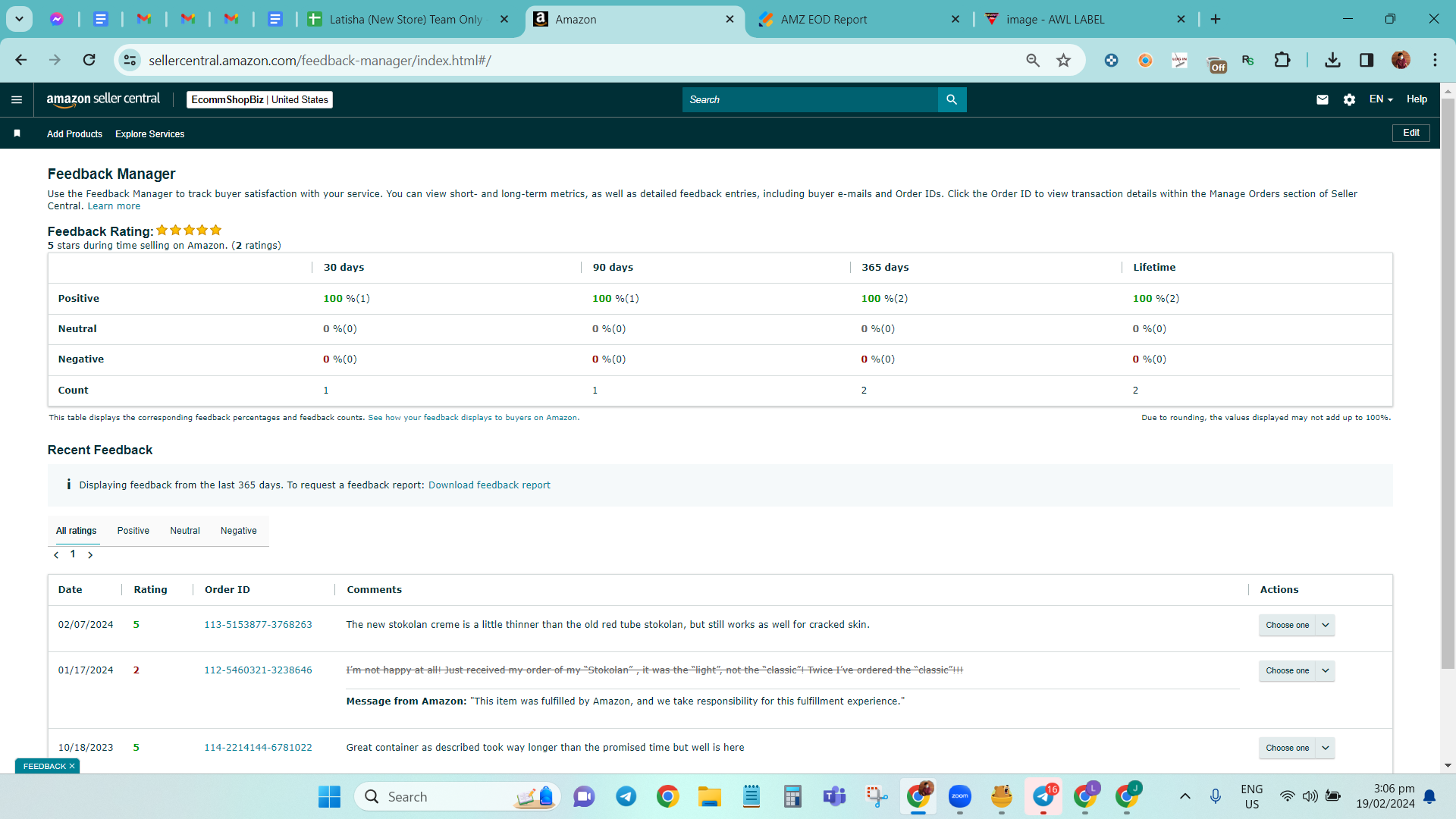Viewport: 1456px width, 819px height.
Task: Bookmark this page with the star icon
Action: 1063,60
